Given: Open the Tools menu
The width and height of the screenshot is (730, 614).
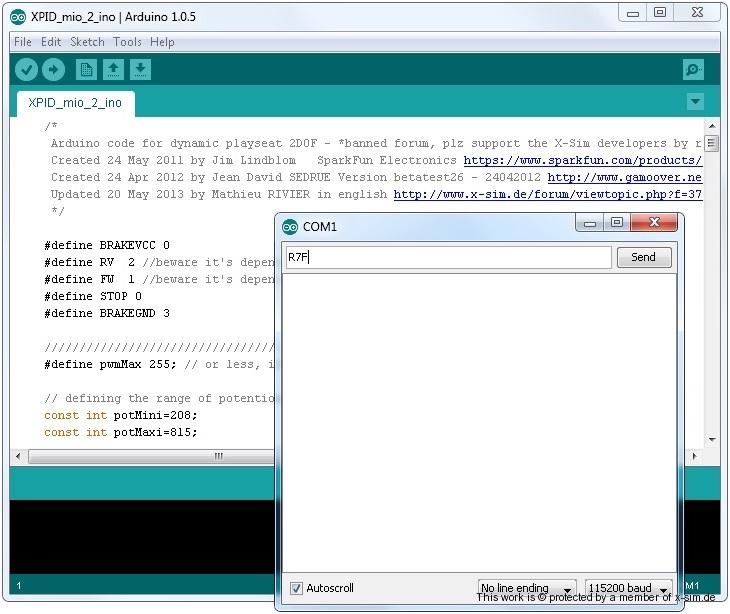Looking at the screenshot, I should point(127,42).
